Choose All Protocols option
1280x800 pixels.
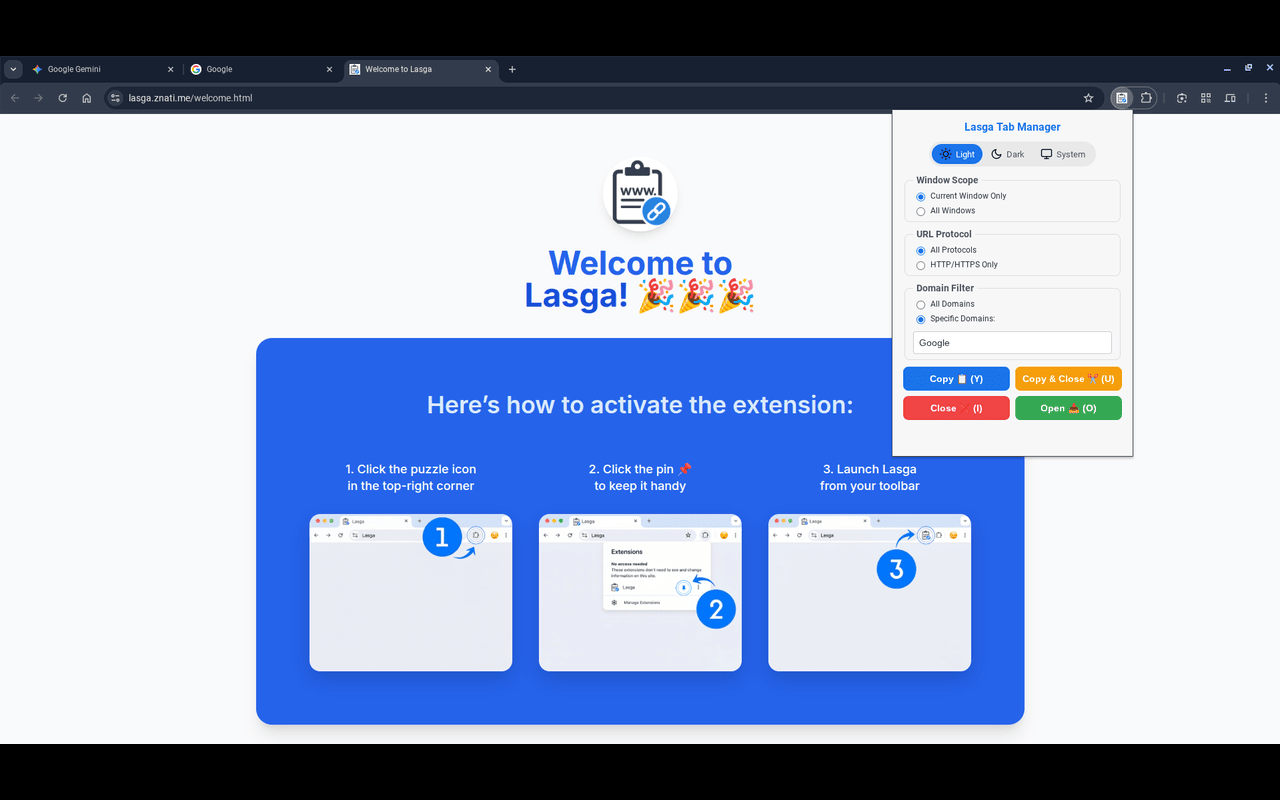point(921,250)
